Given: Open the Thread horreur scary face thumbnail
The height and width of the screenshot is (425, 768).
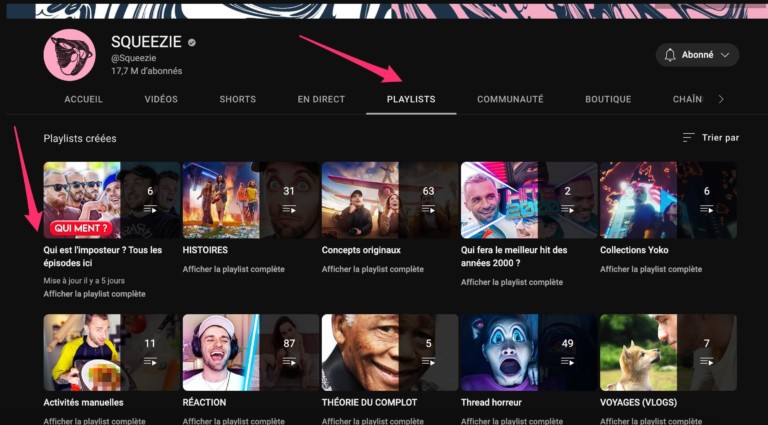Looking at the screenshot, I should [529, 353].
